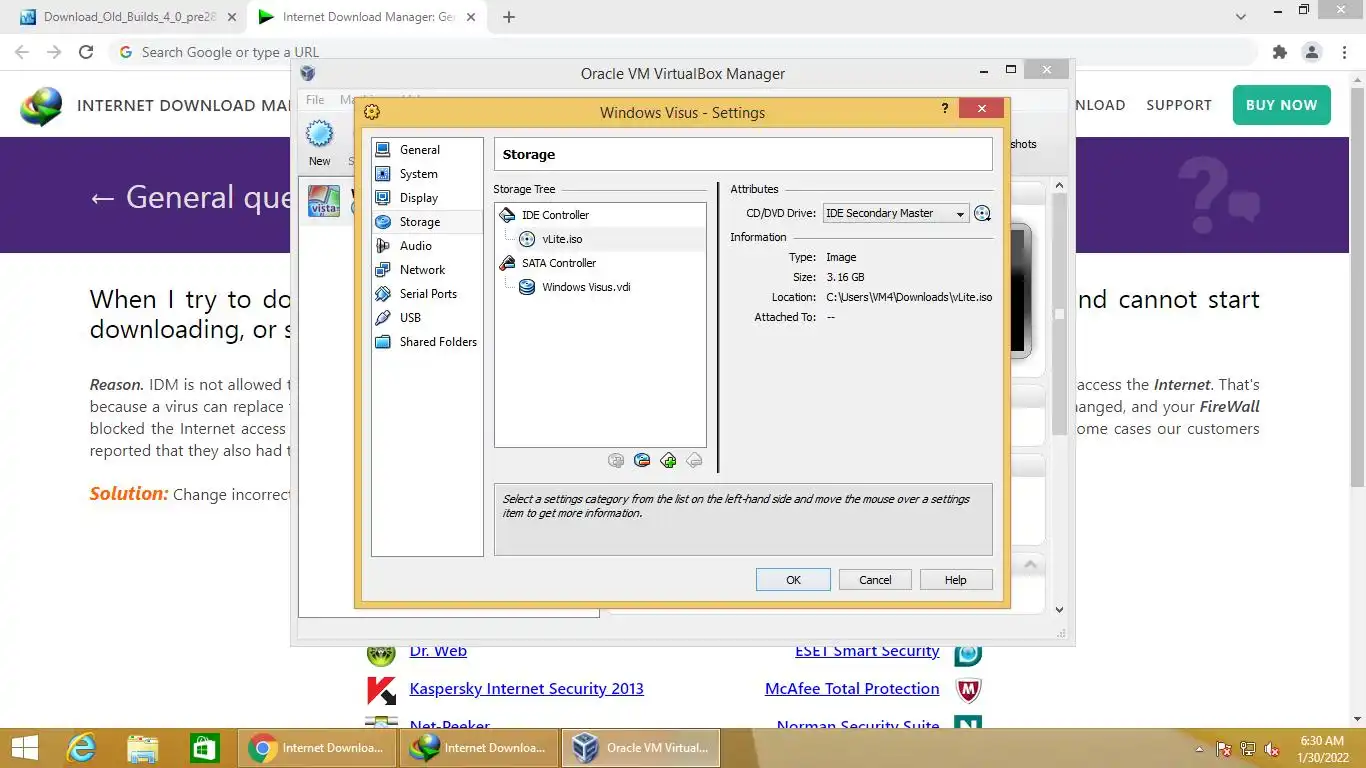Open Action Center flag in tray
Viewport: 1366px width, 768px height.
point(1223,749)
